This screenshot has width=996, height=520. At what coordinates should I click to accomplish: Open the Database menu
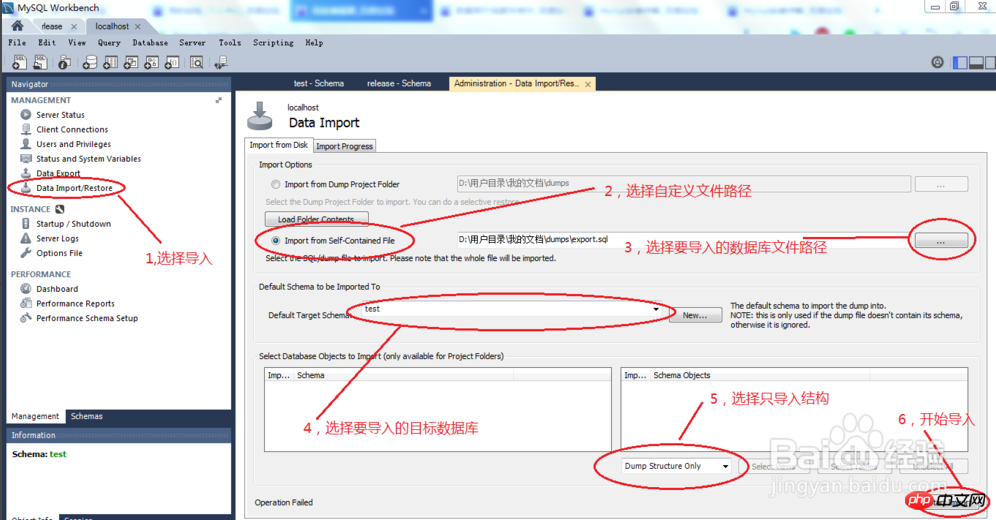[x=151, y=43]
